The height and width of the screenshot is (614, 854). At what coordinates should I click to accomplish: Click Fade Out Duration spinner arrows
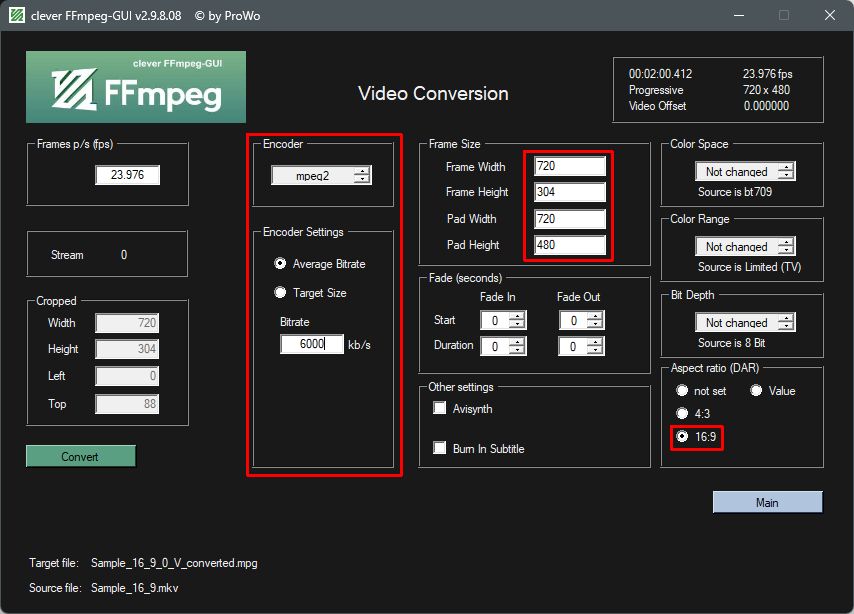(596, 346)
